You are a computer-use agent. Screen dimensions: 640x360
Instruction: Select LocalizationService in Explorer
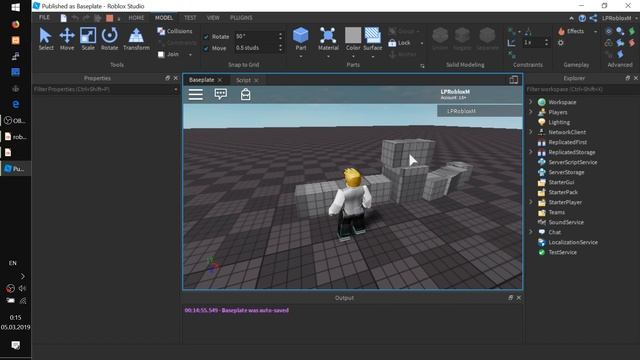pos(573,242)
